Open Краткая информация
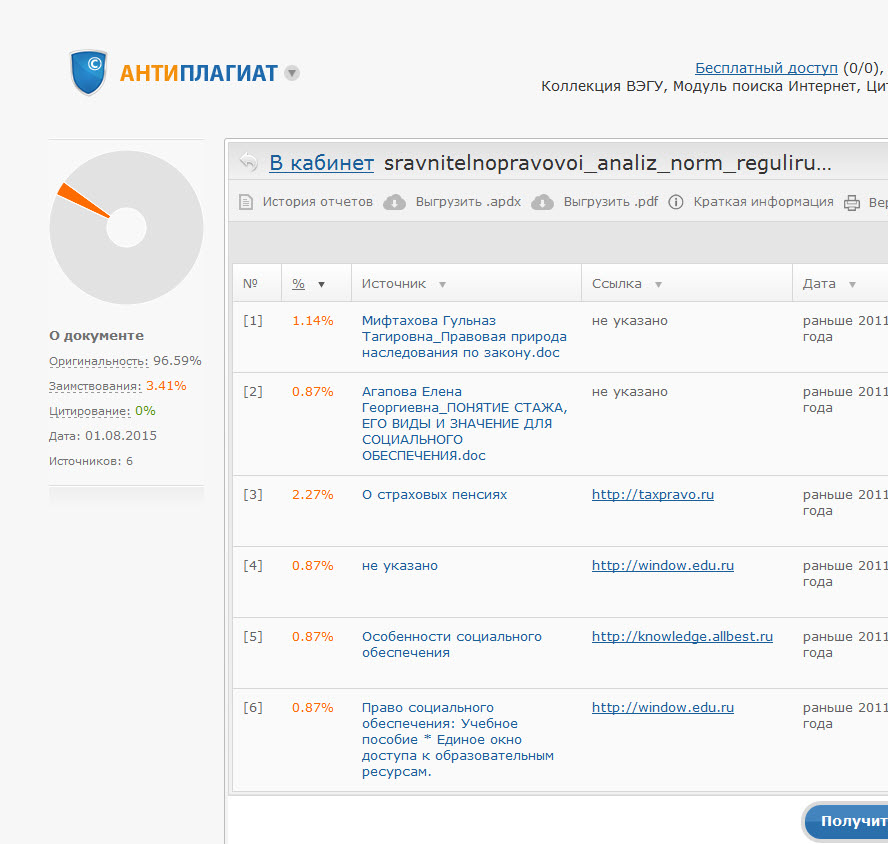This screenshot has height=844, width=888. (763, 202)
